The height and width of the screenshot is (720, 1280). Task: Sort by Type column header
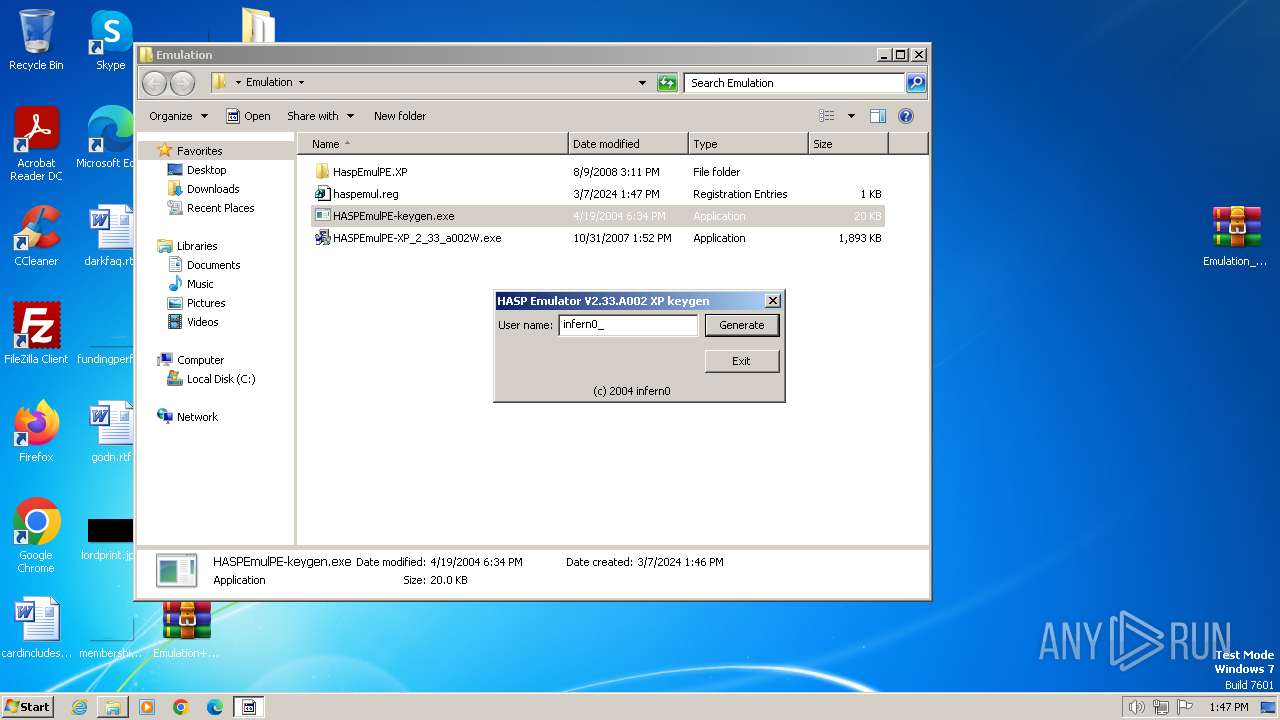(x=748, y=144)
